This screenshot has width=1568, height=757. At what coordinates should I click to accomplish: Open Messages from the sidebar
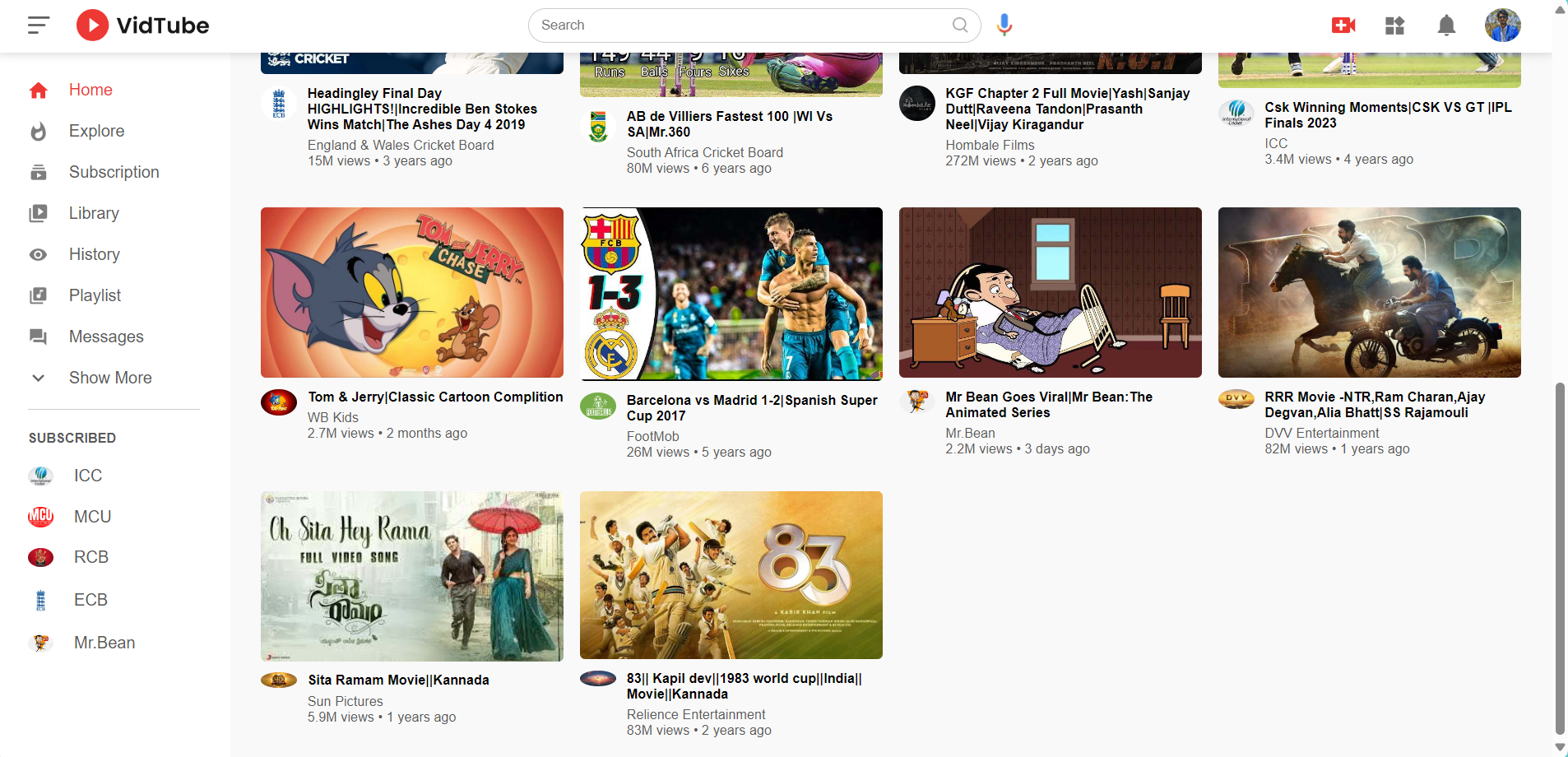click(x=106, y=337)
